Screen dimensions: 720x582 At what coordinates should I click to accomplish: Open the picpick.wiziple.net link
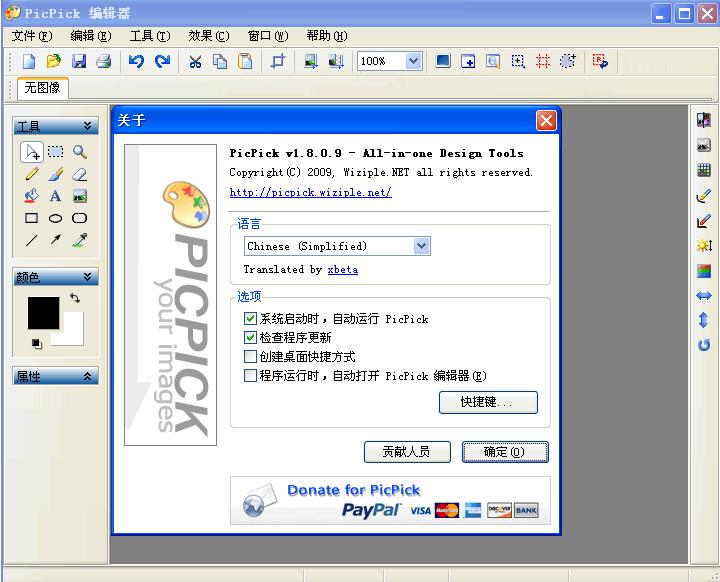point(310,192)
